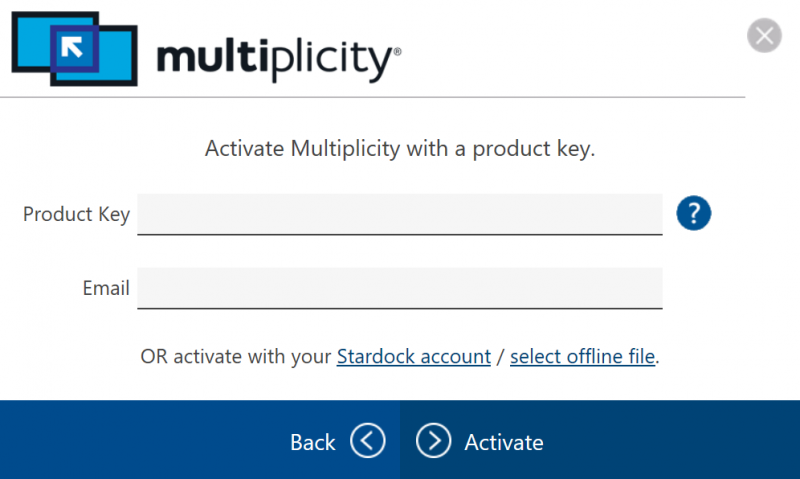800x479 pixels.
Task: Click the right-arrow circle icon beside Activate
Action: (x=433, y=441)
